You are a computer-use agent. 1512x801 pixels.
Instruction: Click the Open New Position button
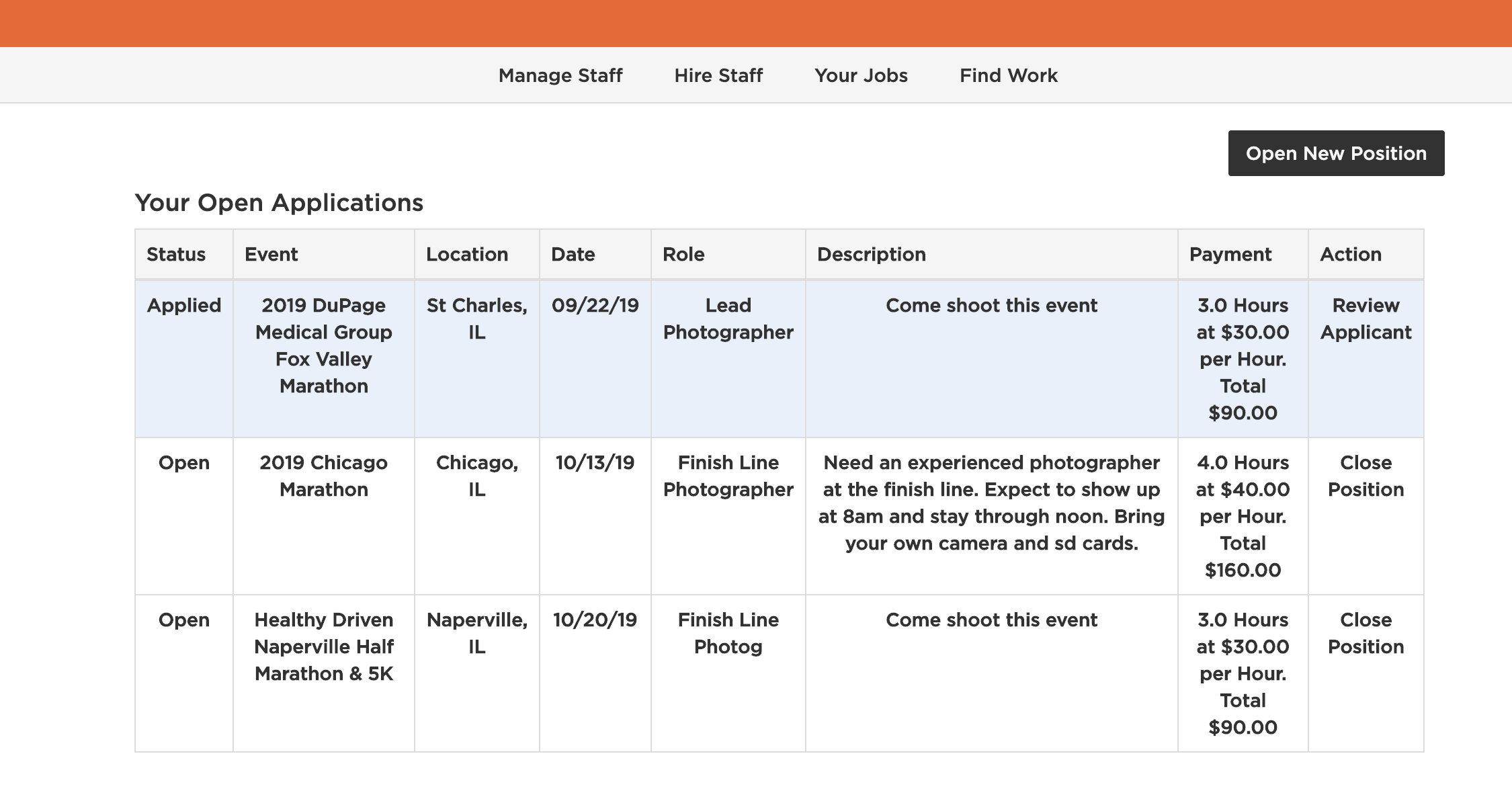[1335, 153]
